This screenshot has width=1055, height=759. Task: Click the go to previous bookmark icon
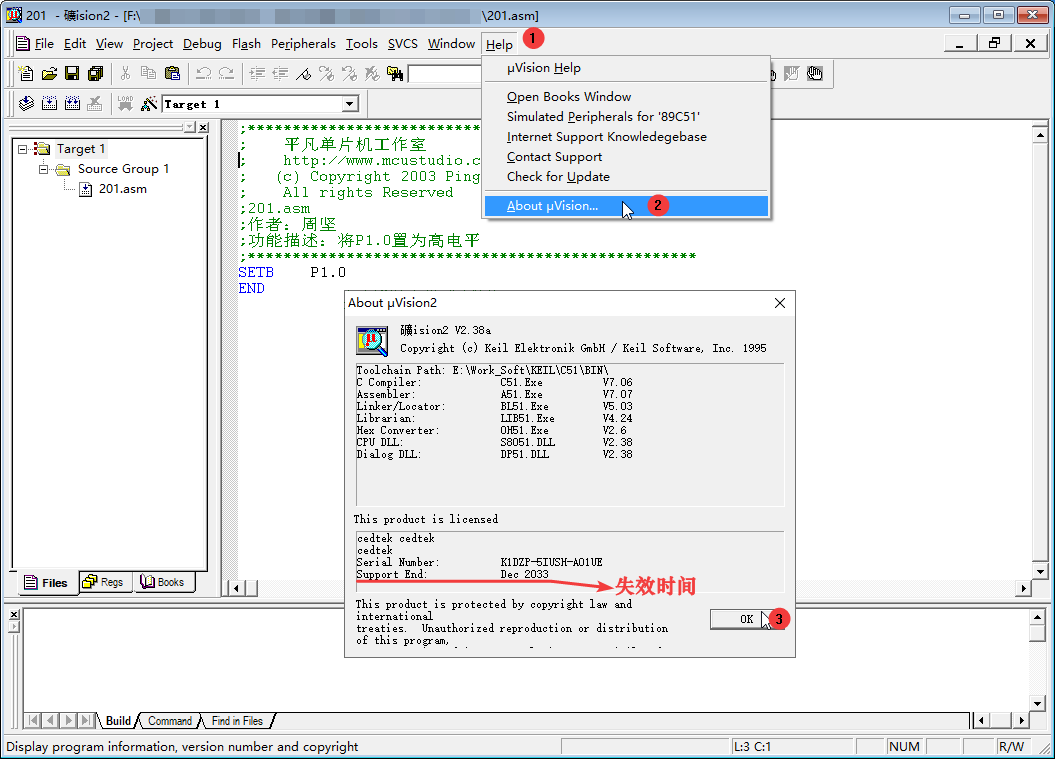pyautogui.click(x=349, y=73)
